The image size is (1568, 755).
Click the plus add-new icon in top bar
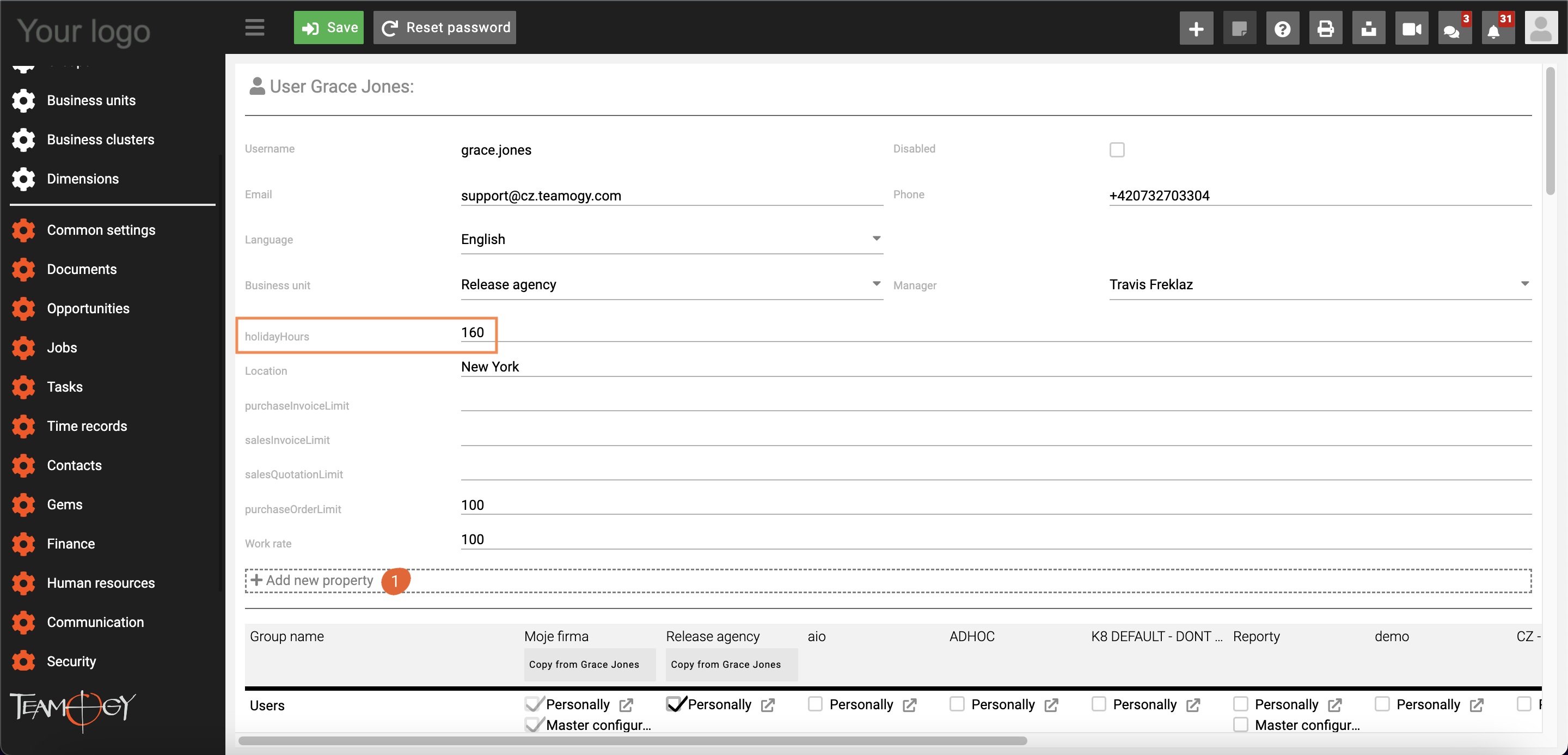[1196, 28]
